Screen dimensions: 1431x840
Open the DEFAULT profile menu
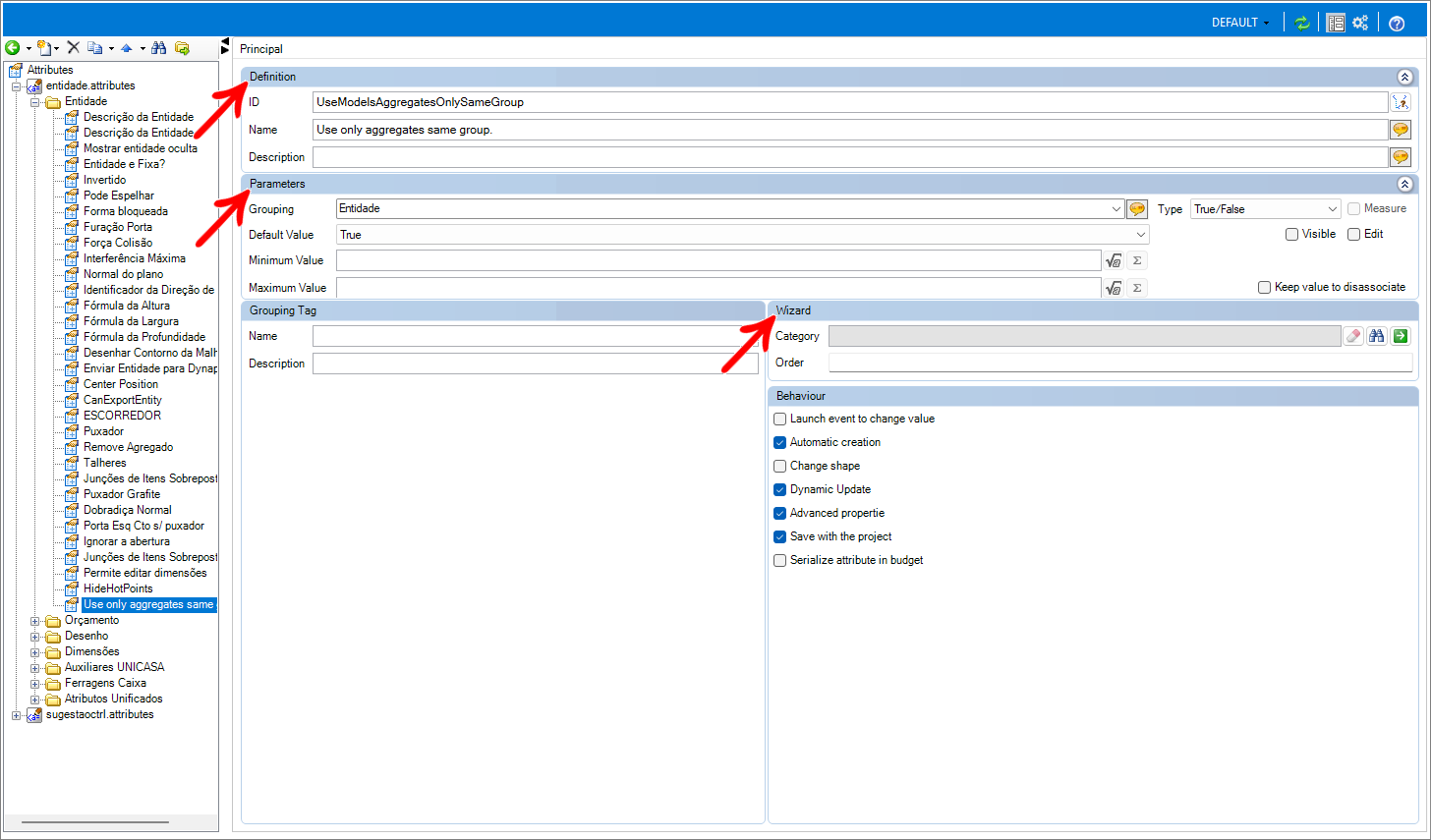[x=1240, y=23]
